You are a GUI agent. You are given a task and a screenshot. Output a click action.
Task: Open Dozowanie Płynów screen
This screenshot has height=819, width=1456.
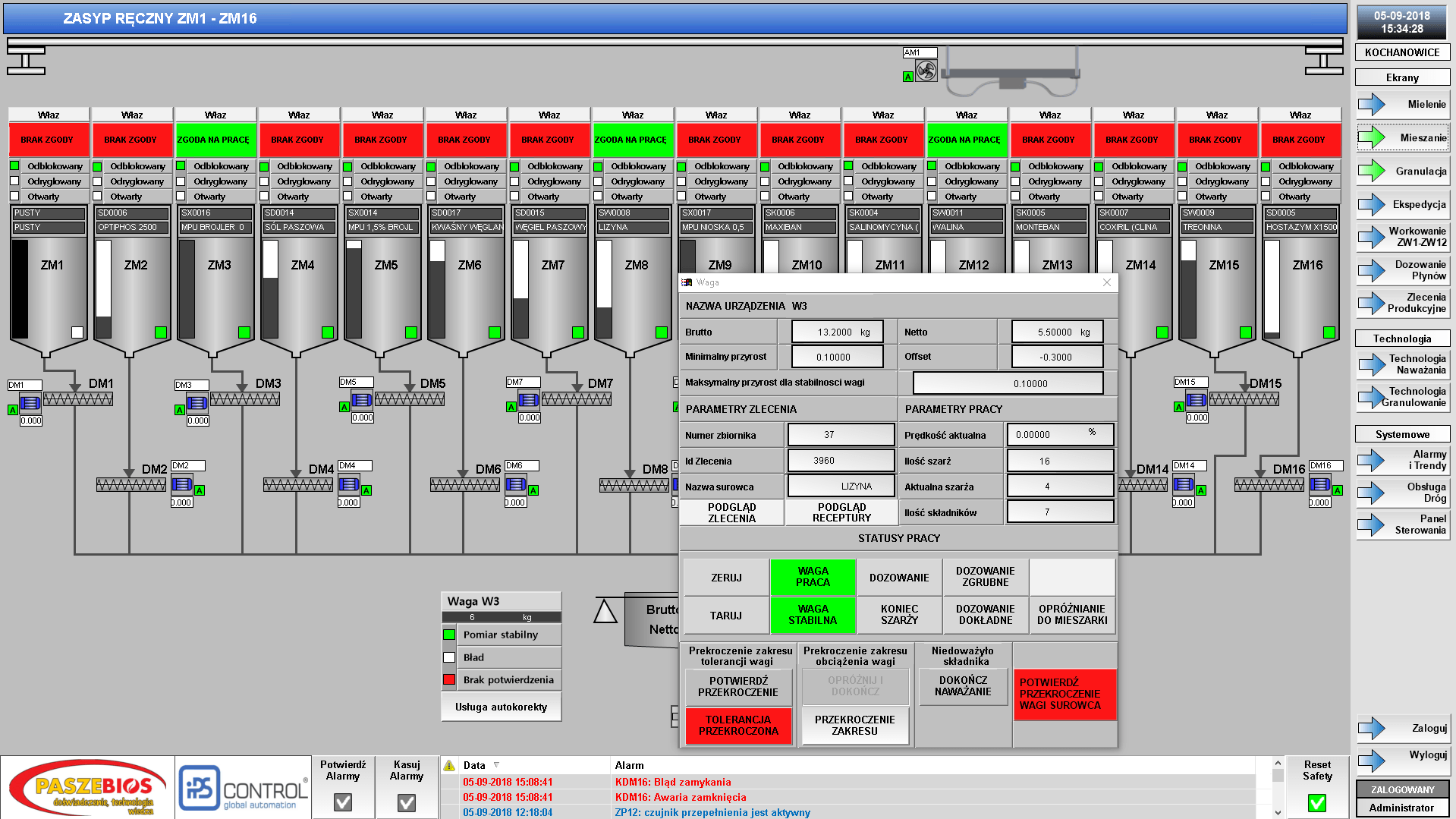(1403, 270)
